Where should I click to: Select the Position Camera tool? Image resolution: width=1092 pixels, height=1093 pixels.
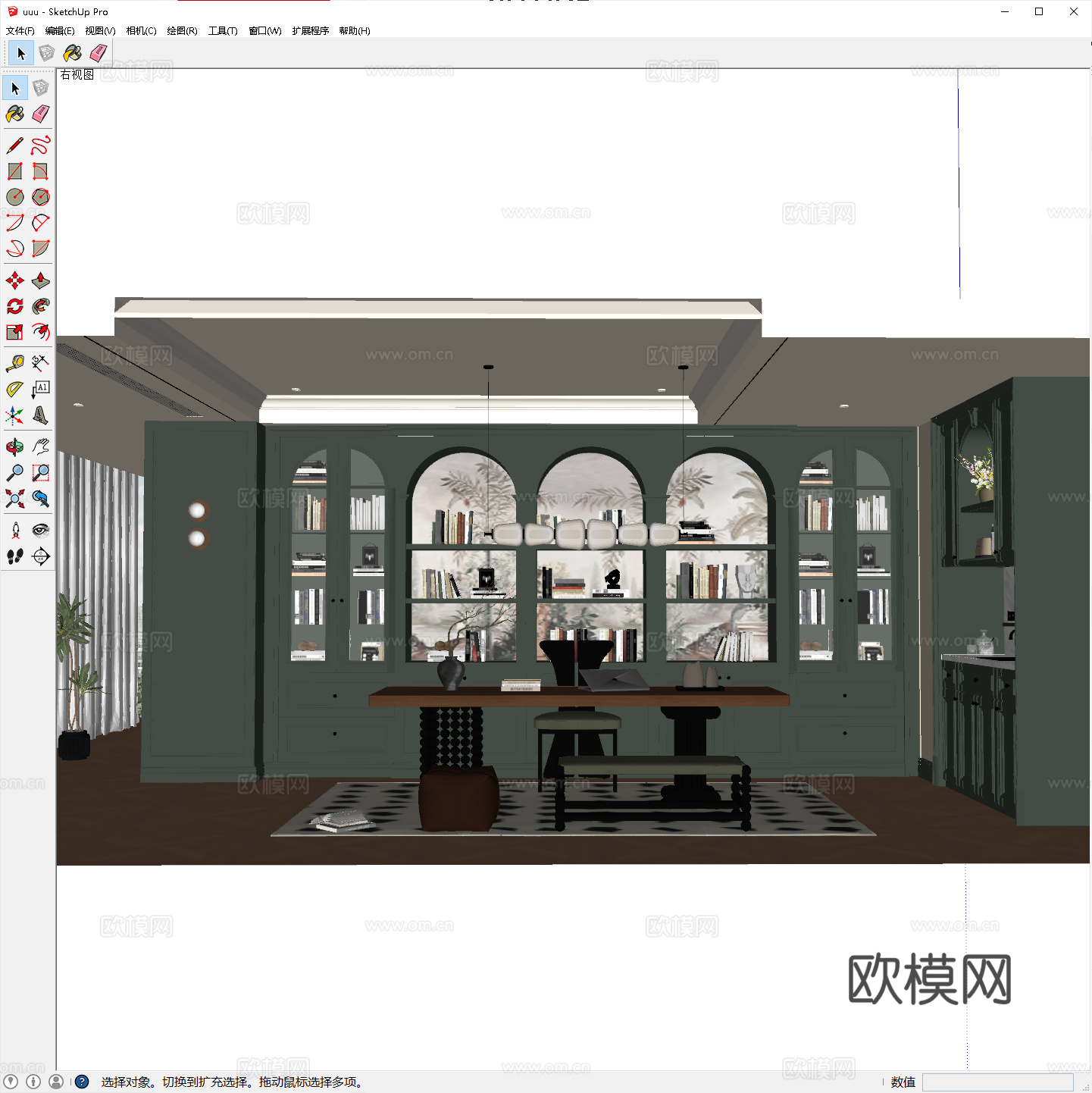pyautogui.click(x=15, y=531)
